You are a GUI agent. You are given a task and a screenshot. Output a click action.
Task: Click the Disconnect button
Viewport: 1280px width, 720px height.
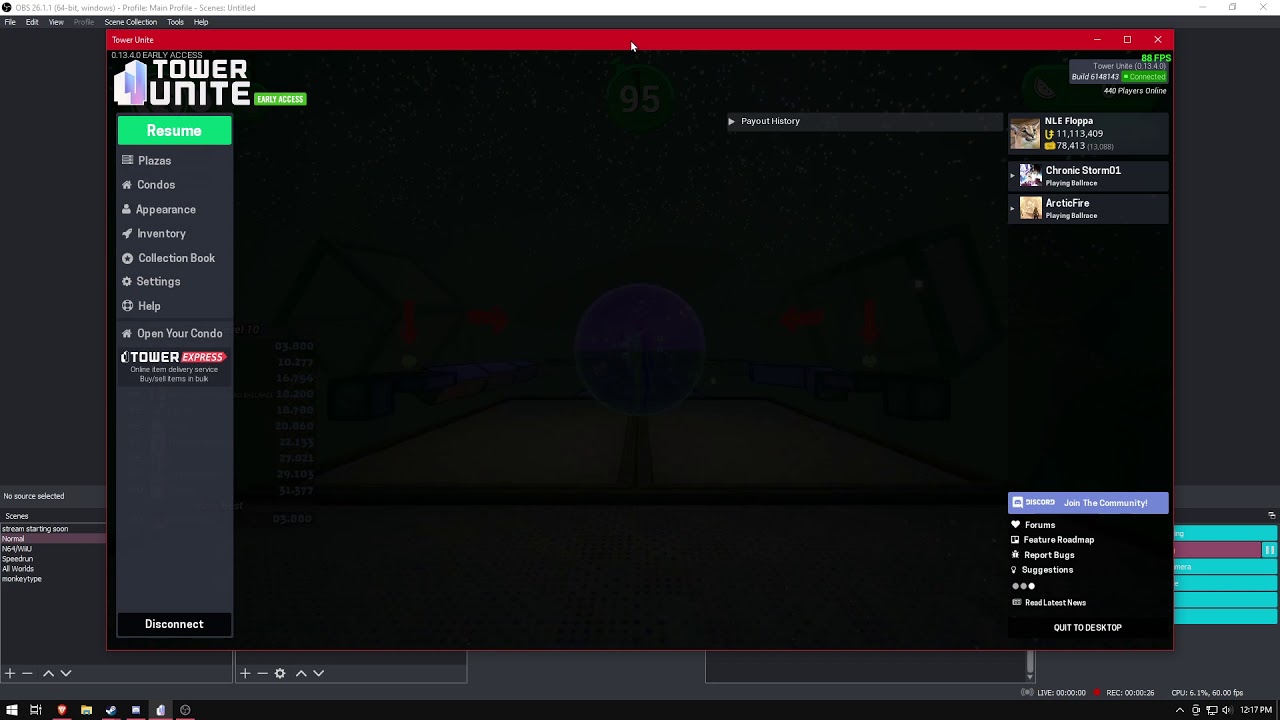(174, 624)
